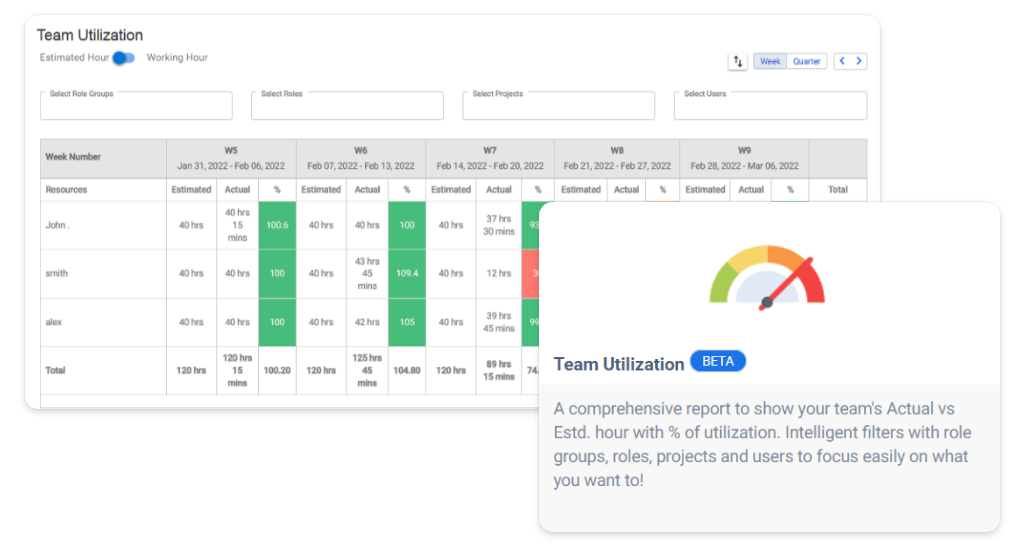The width and height of the screenshot is (1024, 547).
Task: Open the Select Roles dropdown
Action: 347,106
